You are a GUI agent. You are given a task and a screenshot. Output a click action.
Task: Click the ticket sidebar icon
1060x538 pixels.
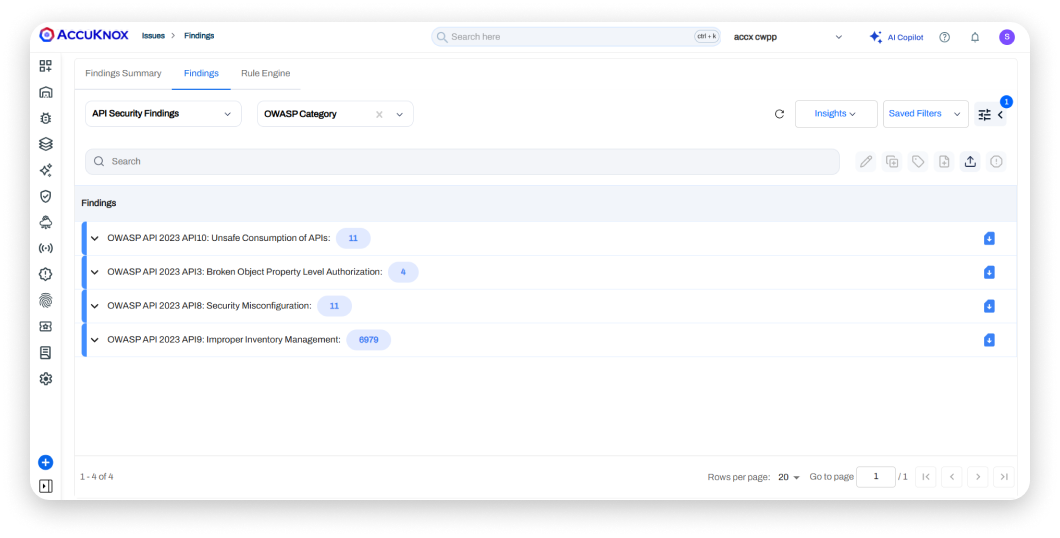point(45,326)
